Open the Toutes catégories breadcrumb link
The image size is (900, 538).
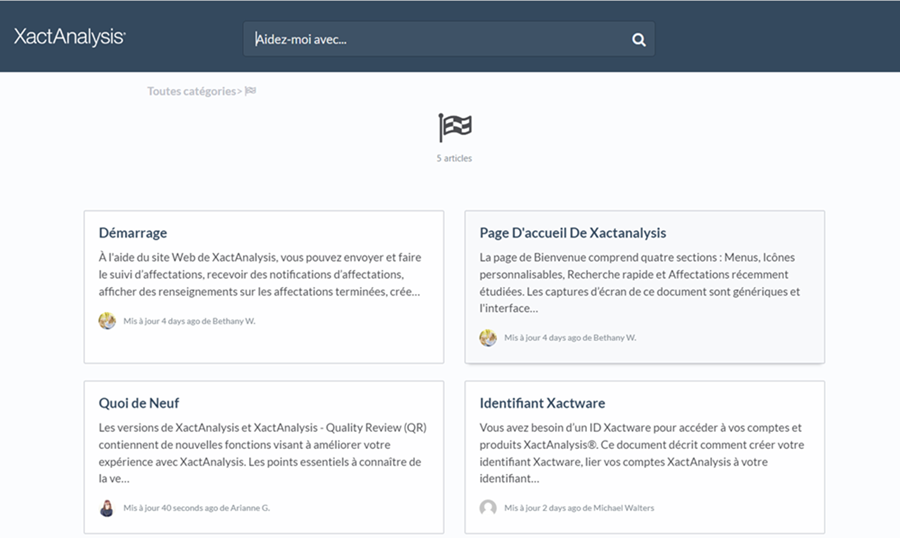[x=191, y=91]
